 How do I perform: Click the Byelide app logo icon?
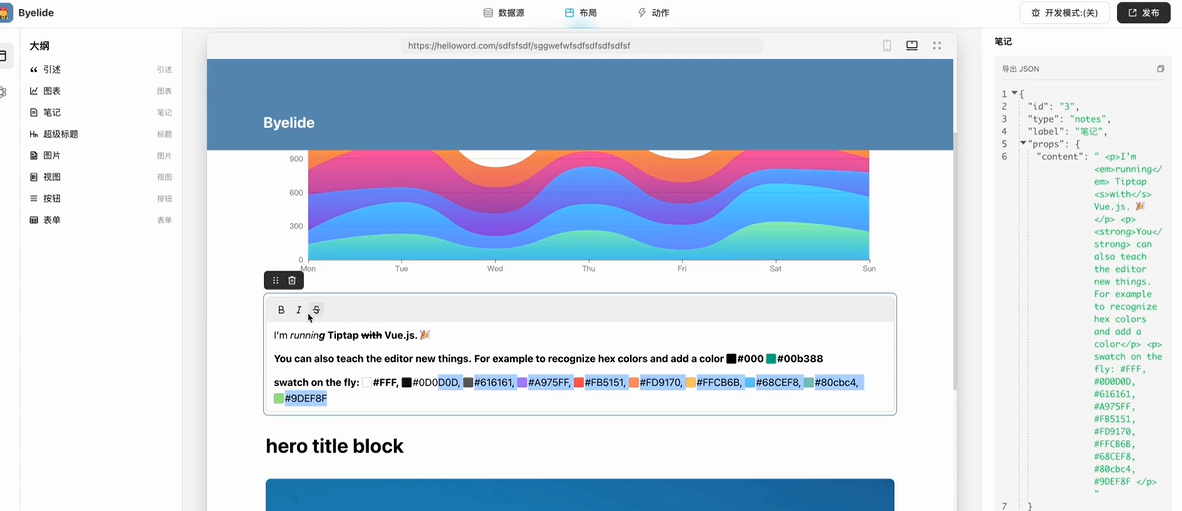[5, 13]
